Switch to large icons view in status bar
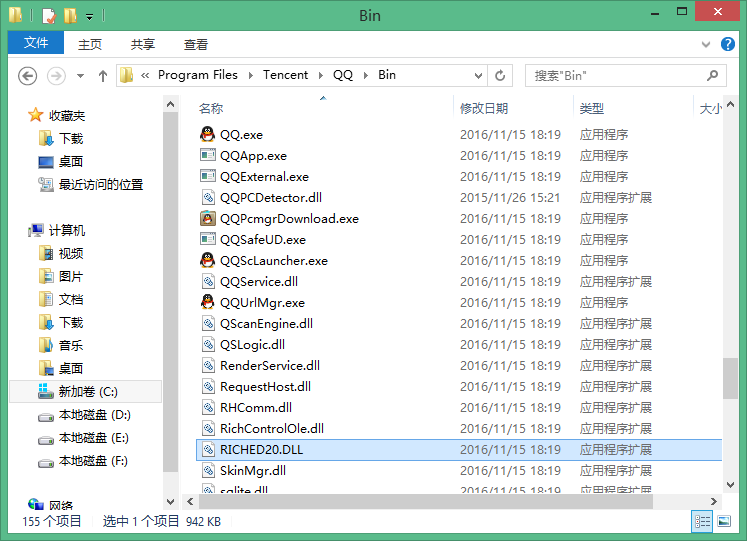747x541 pixels. coord(724,521)
